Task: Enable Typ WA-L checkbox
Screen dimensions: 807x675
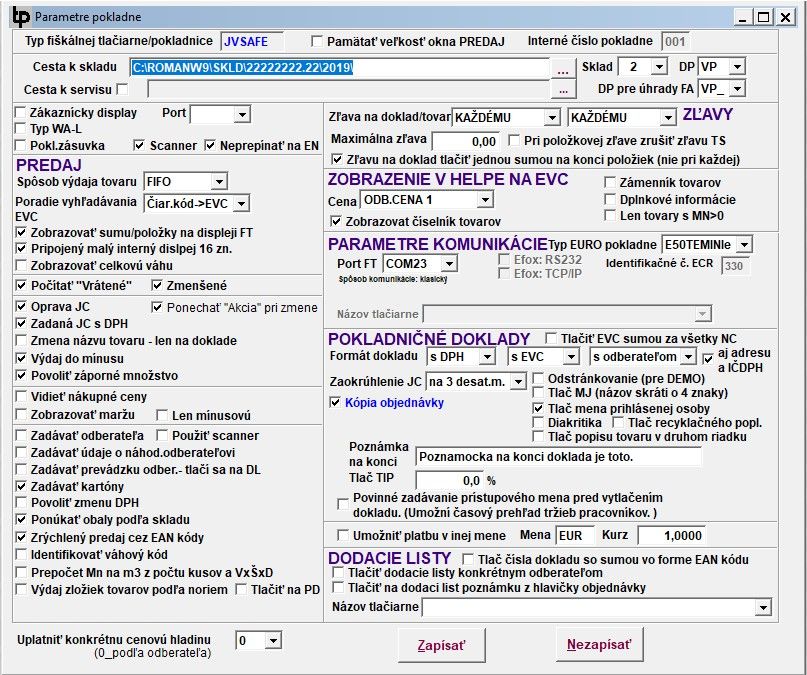Action: pos(21,129)
